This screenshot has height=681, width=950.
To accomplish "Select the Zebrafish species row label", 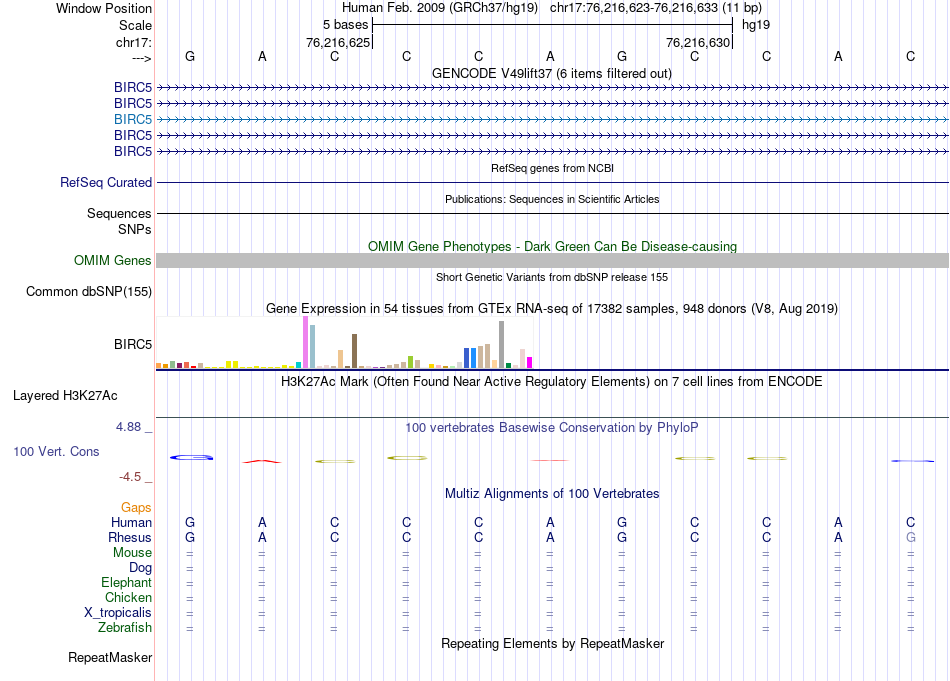I will point(125,627).
